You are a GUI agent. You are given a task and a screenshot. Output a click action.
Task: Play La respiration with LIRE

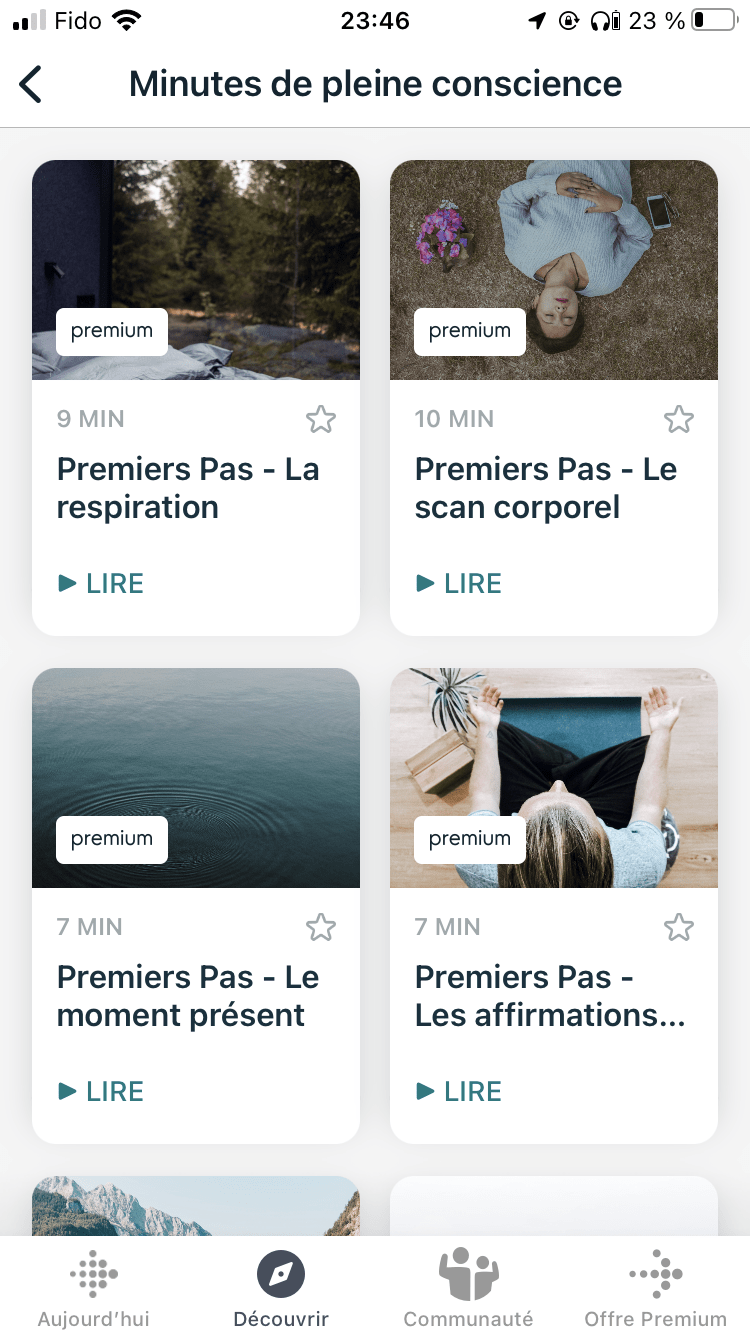[x=101, y=583]
